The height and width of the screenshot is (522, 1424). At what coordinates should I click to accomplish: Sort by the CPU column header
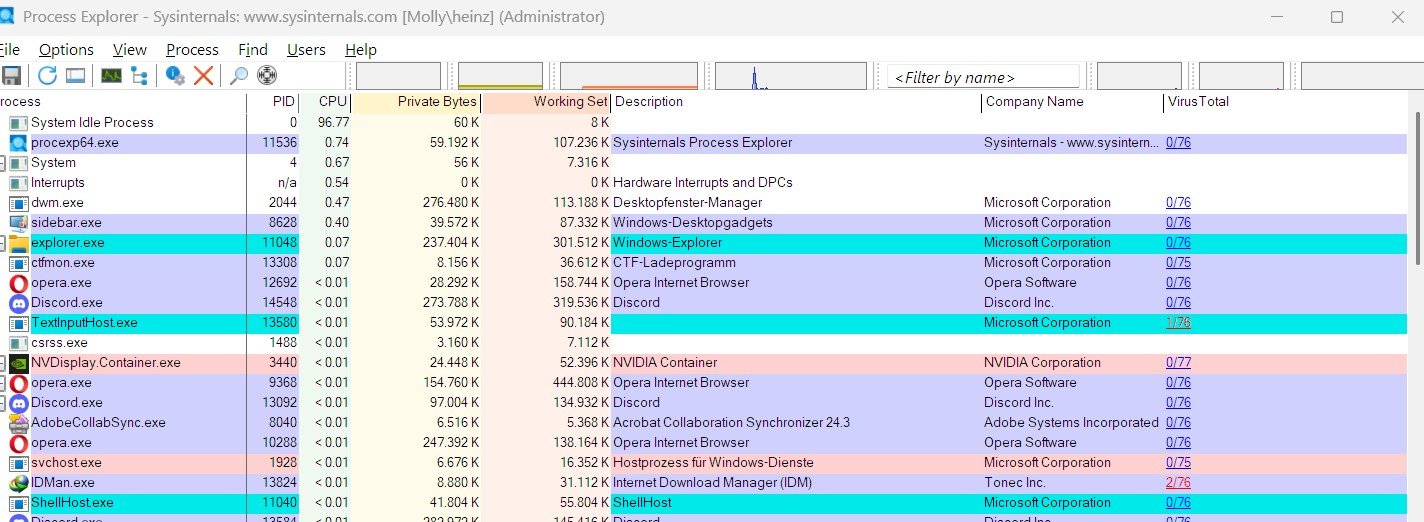coord(326,102)
